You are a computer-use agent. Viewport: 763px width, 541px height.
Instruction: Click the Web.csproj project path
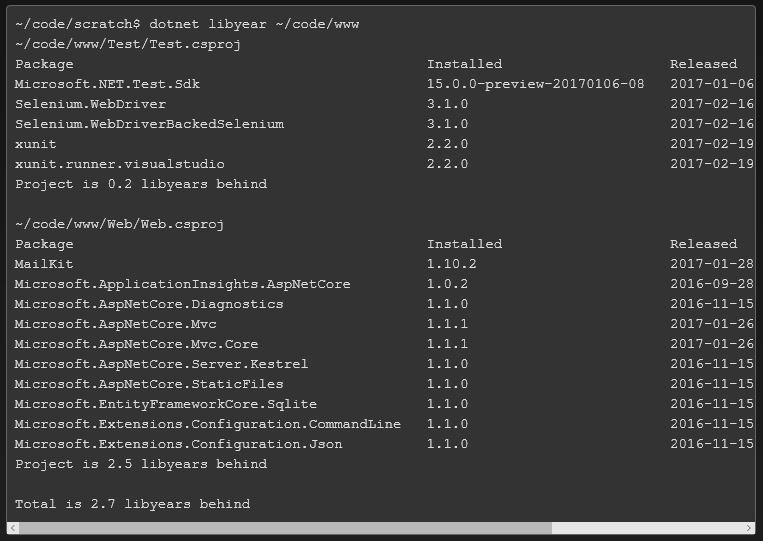point(120,224)
